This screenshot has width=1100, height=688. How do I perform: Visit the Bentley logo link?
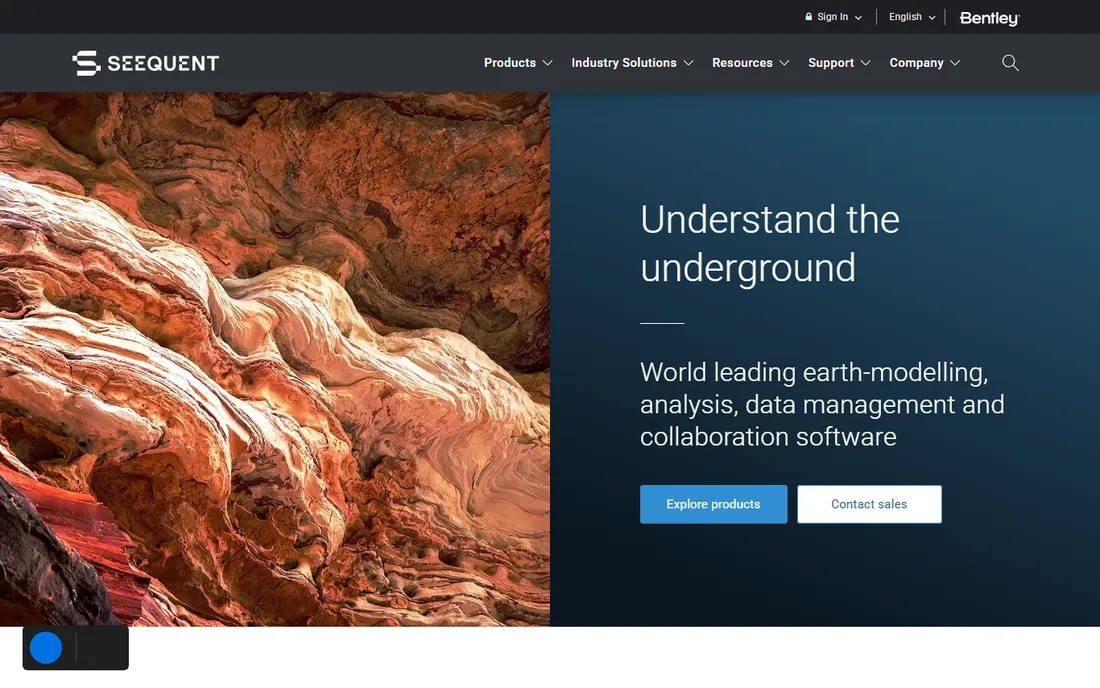[989, 18]
